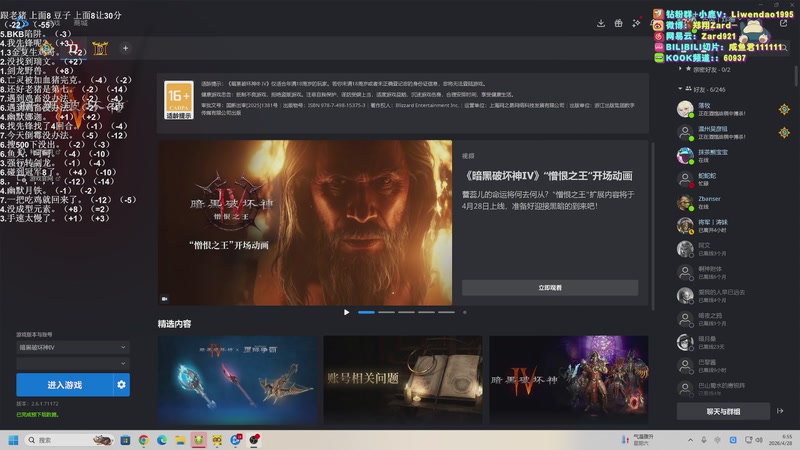Open the 憎恨之王 cinematic banner image
This screenshot has height=450, width=800.
tap(305, 223)
